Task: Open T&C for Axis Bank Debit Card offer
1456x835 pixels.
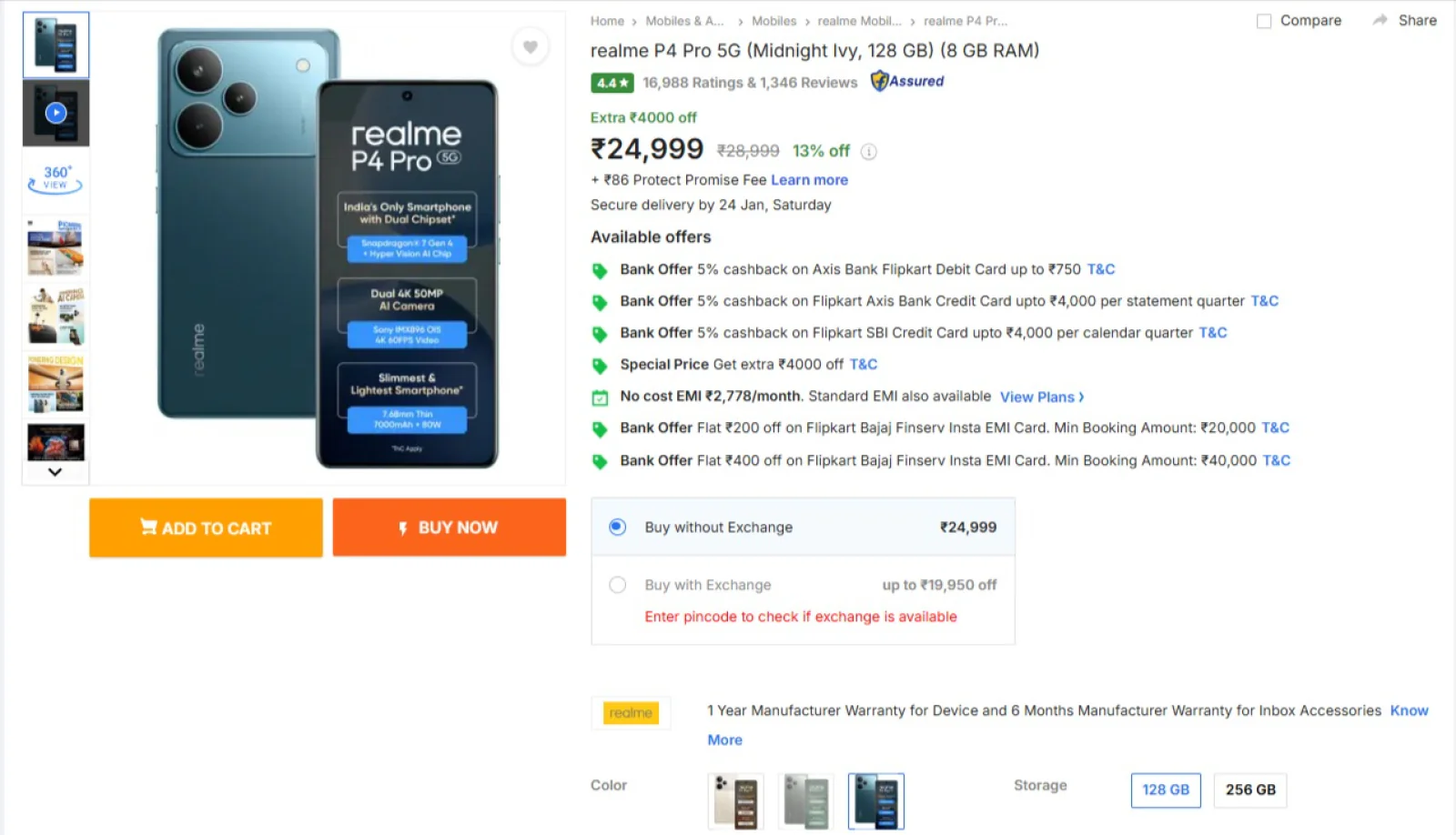Action: coord(1100,269)
